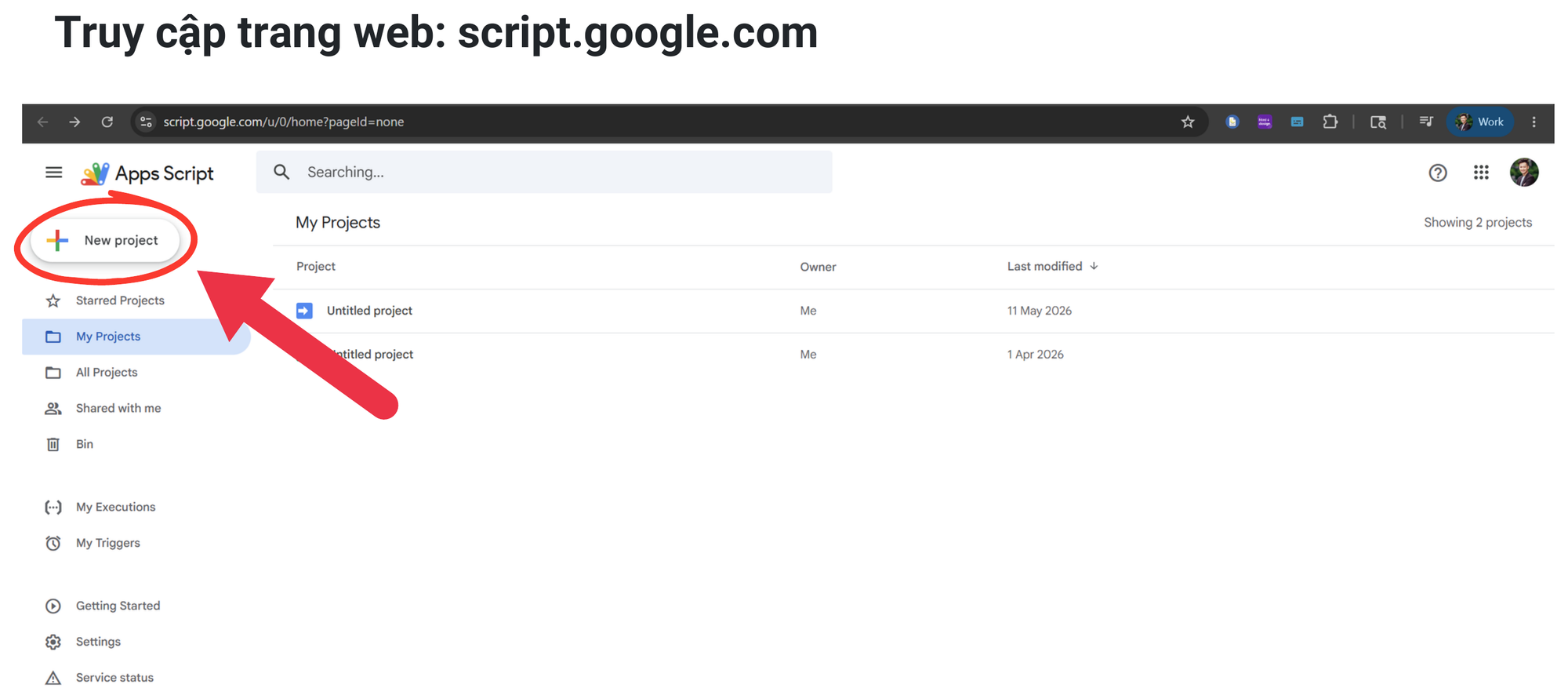
Task: Open the Work profile chip
Action: coord(1479,122)
